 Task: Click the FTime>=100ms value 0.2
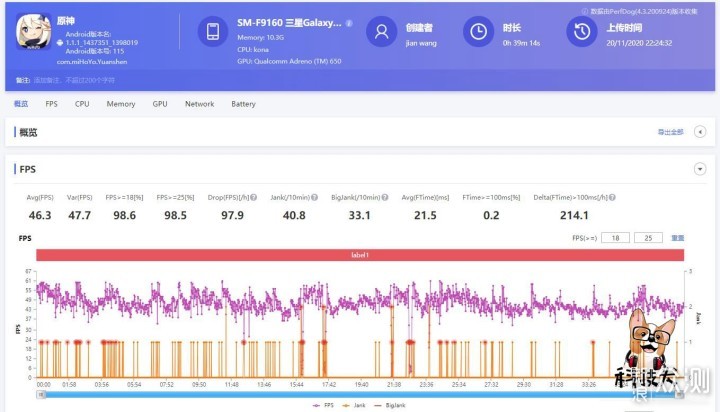[x=491, y=215]
